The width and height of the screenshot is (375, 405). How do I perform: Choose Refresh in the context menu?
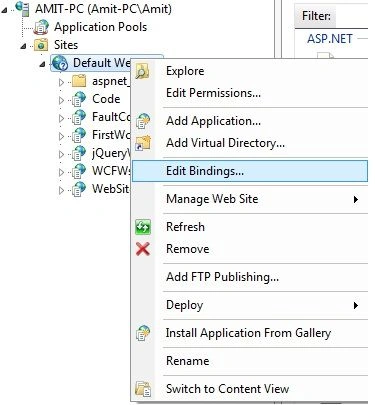[250, 227]
